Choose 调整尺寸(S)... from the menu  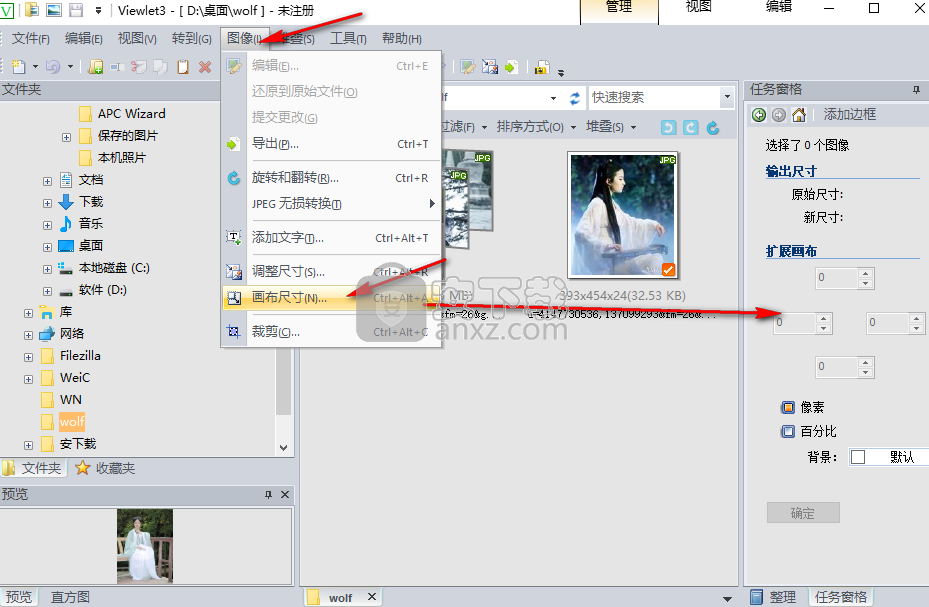pos(332,272)
